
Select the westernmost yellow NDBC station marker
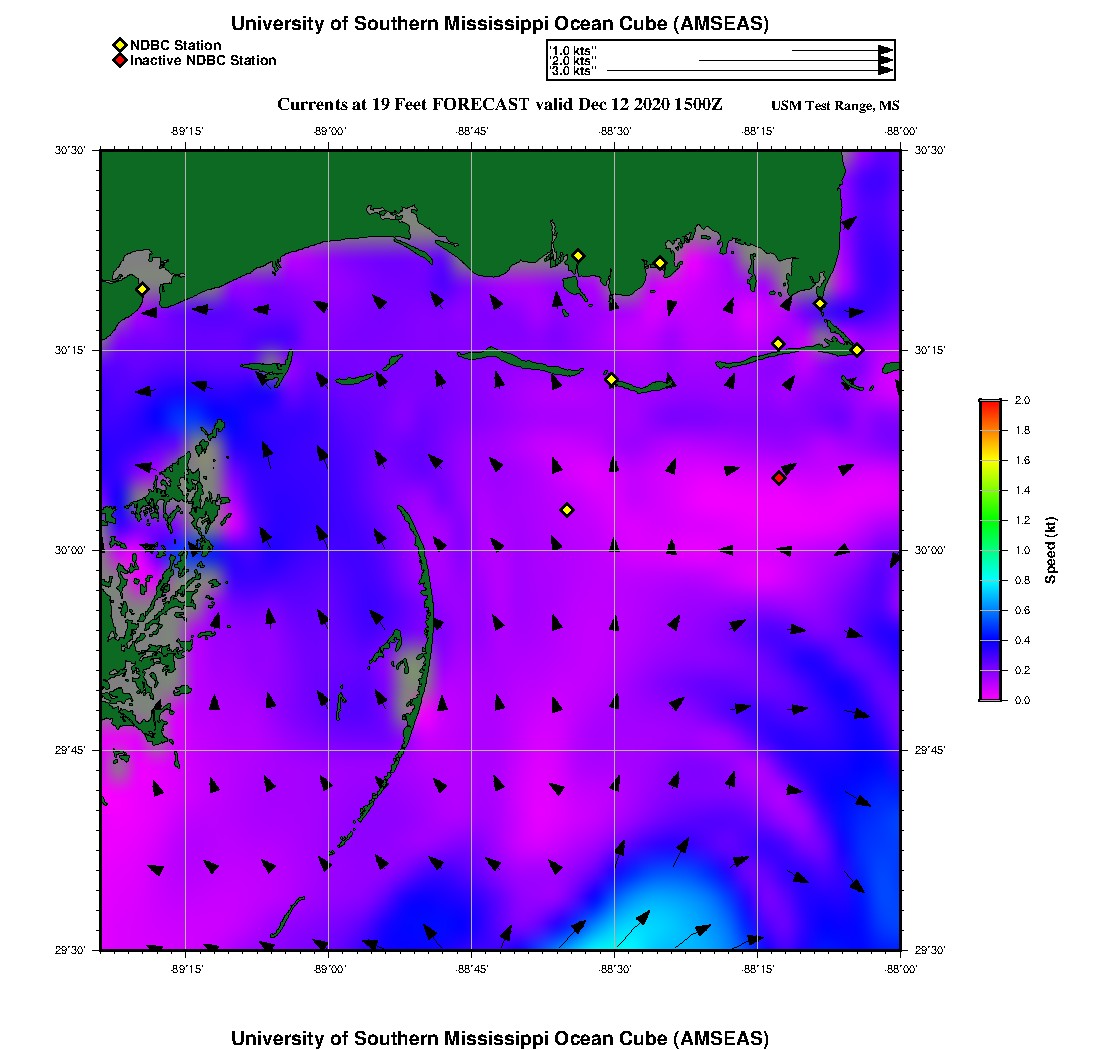click(142, 289)
